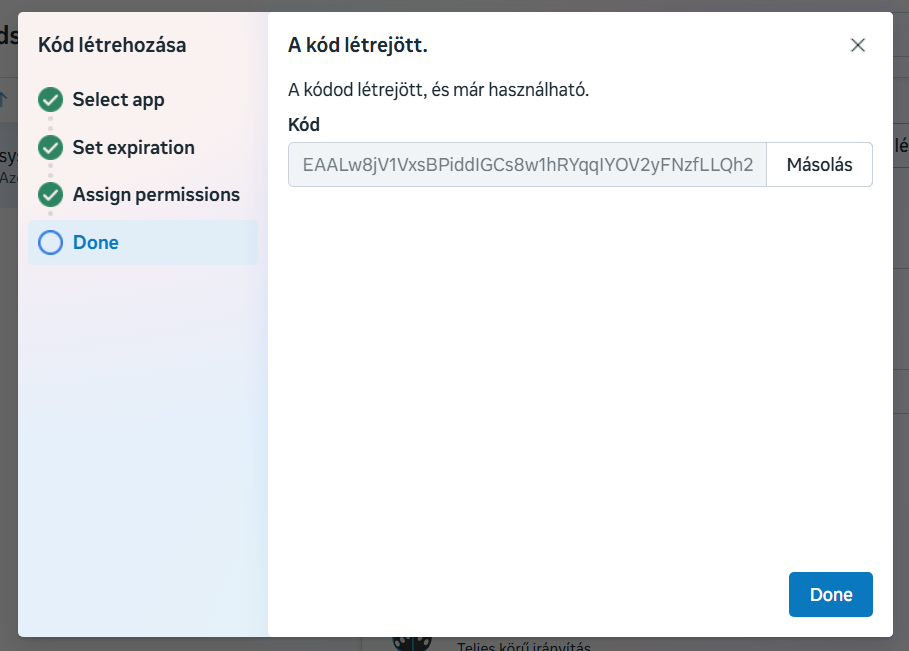Click inside the generated code field

[527, 165]
